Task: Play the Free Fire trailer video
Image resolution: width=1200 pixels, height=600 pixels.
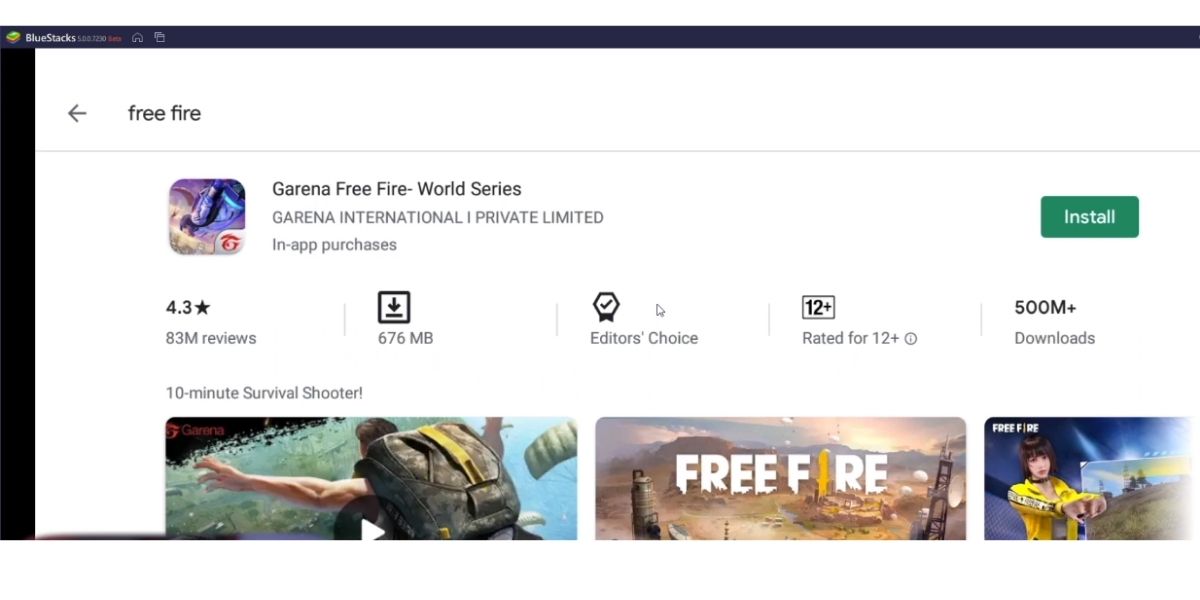Action: (370, 531)
